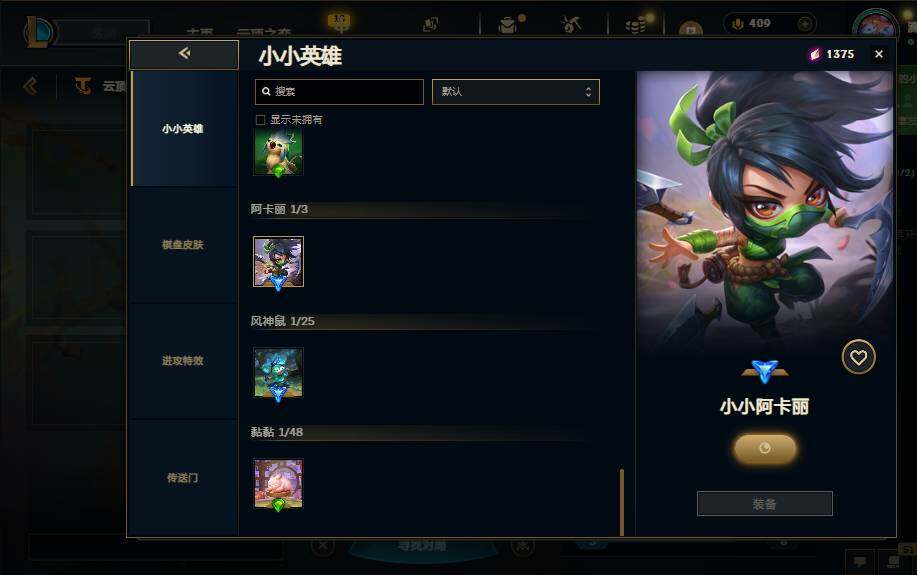Image resolution: width=917 pixels, height=575 pixels.
Task: Click the double-chevron back button
Action: point(184,54)
